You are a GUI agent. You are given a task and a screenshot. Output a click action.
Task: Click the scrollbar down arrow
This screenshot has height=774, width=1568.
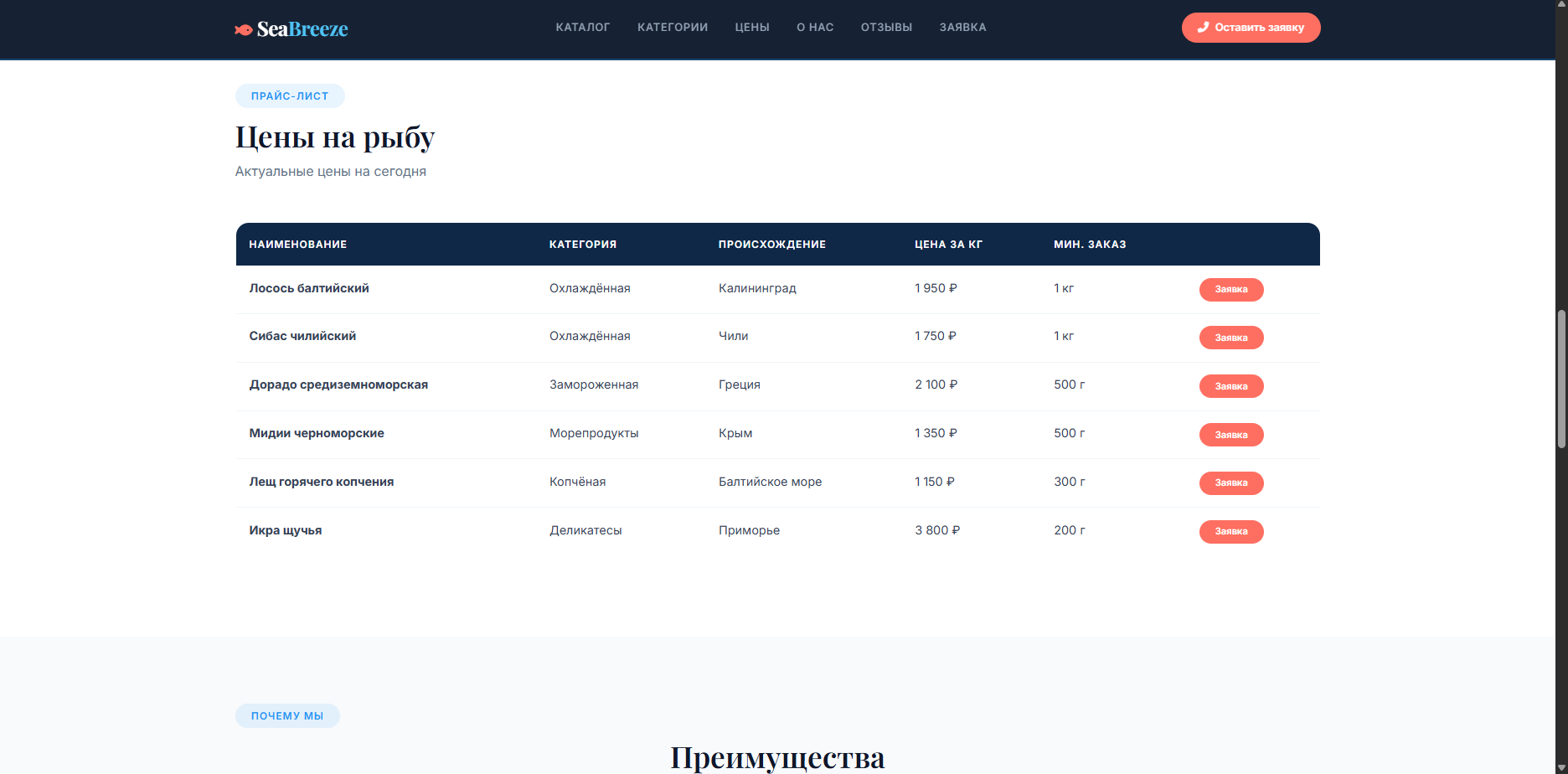click(1561, 767)
